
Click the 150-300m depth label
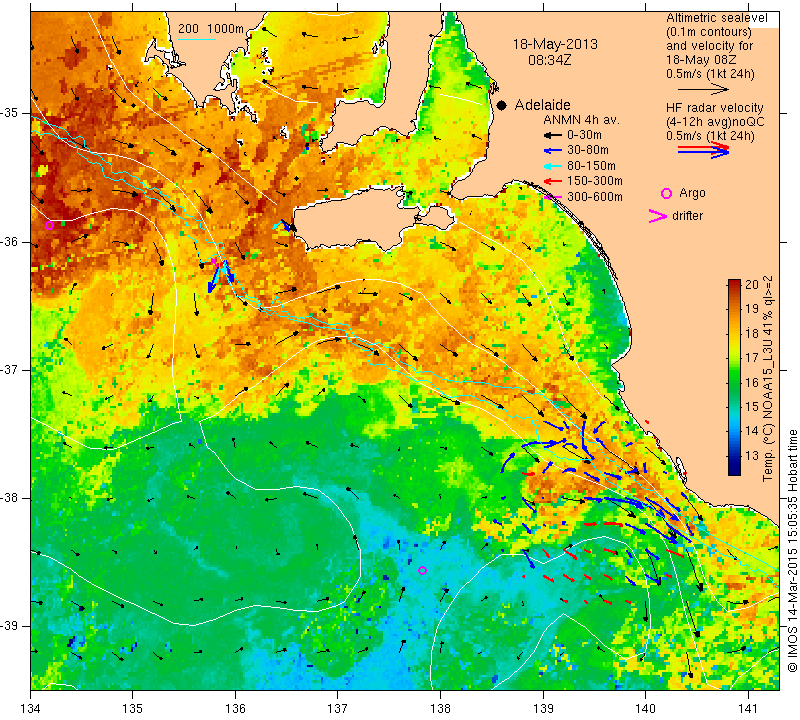coord(594,181)
